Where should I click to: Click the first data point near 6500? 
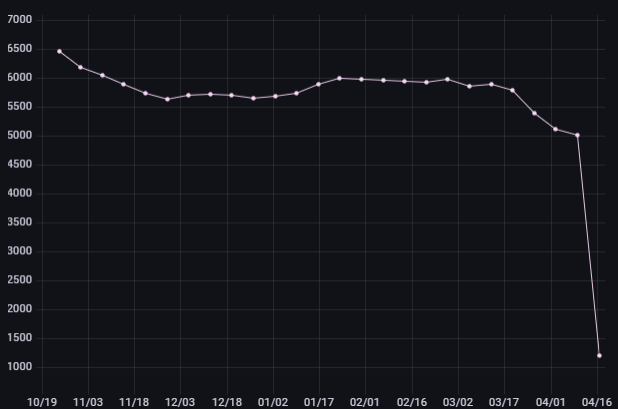(60, 52)
